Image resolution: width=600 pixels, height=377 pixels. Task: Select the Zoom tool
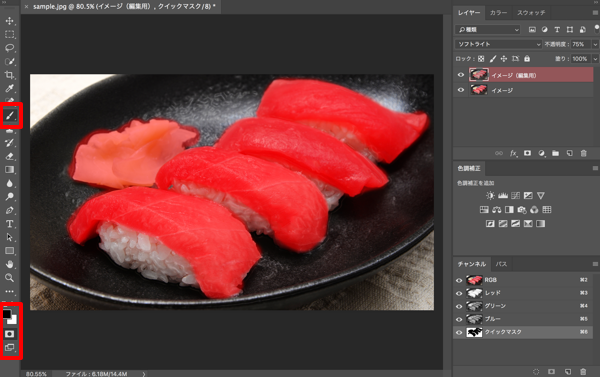click(x=10, y=278)
